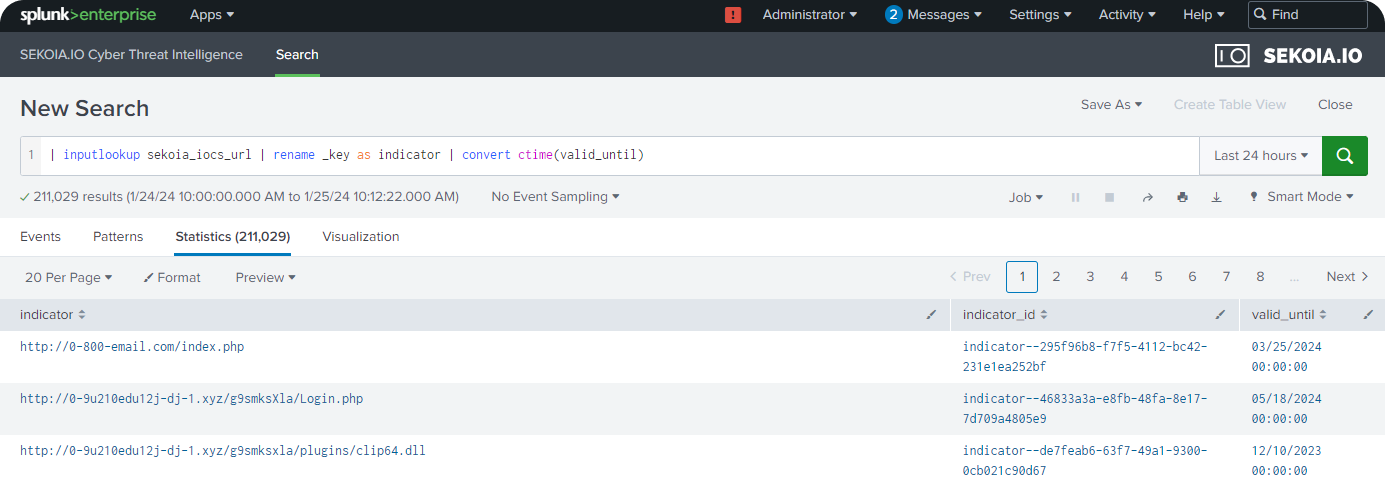Share the search job with arrow icon

pos(1147,197)
